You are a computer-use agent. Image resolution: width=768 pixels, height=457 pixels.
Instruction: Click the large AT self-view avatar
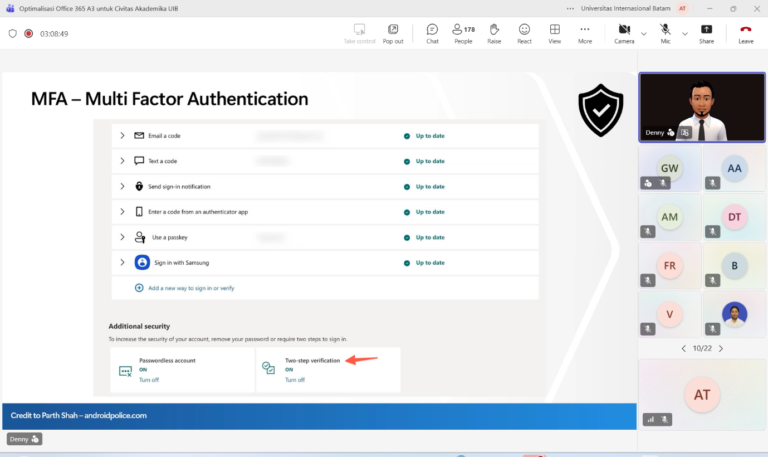point(702,394)
